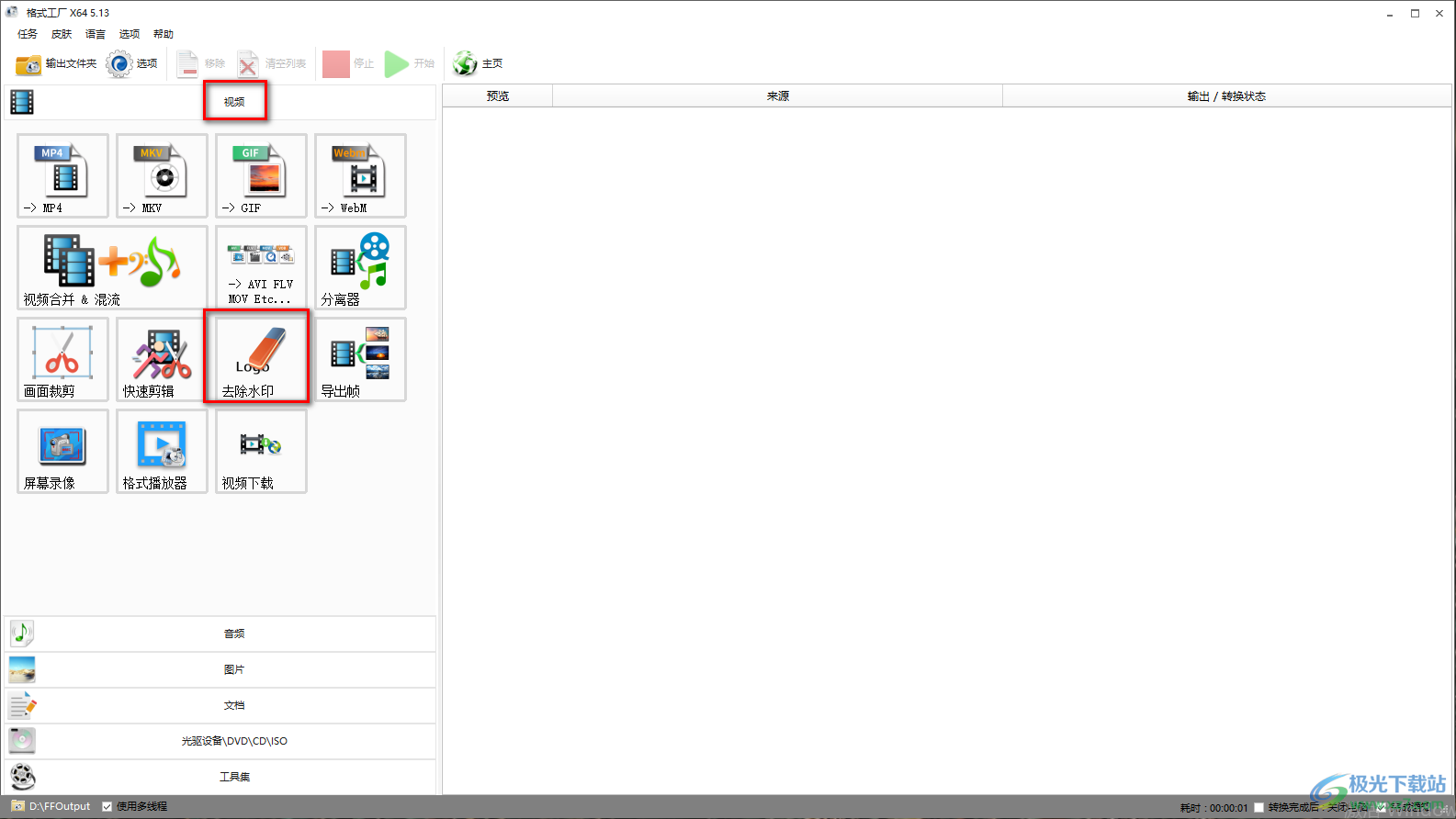Click the 耗时 : 00:00:01 elapsed time
Screen dimensions: 1456x819
click(1213, 808)
